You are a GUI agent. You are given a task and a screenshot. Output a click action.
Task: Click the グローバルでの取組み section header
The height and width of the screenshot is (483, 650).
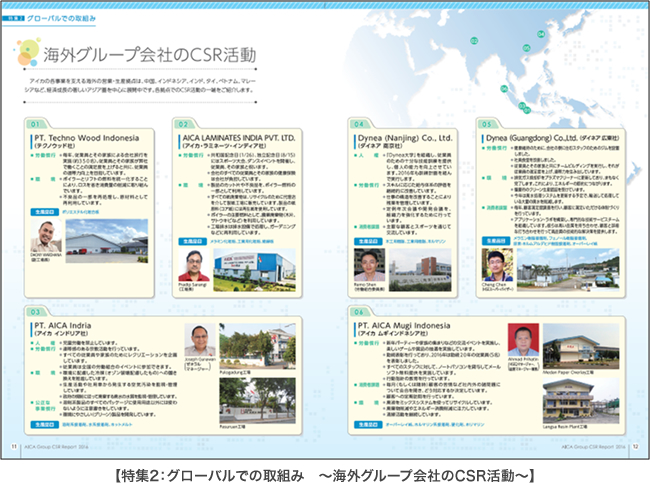click(x=61, y=18)
